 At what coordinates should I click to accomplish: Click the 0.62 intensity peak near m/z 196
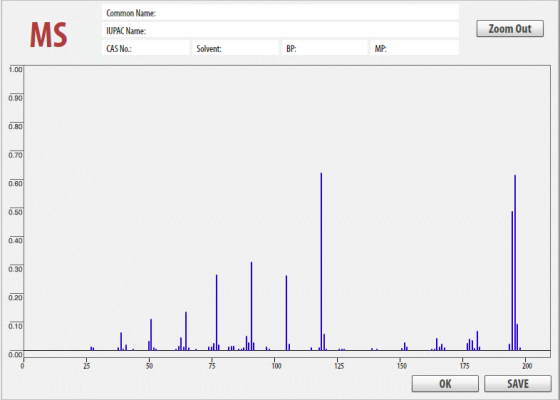[515, 262]
